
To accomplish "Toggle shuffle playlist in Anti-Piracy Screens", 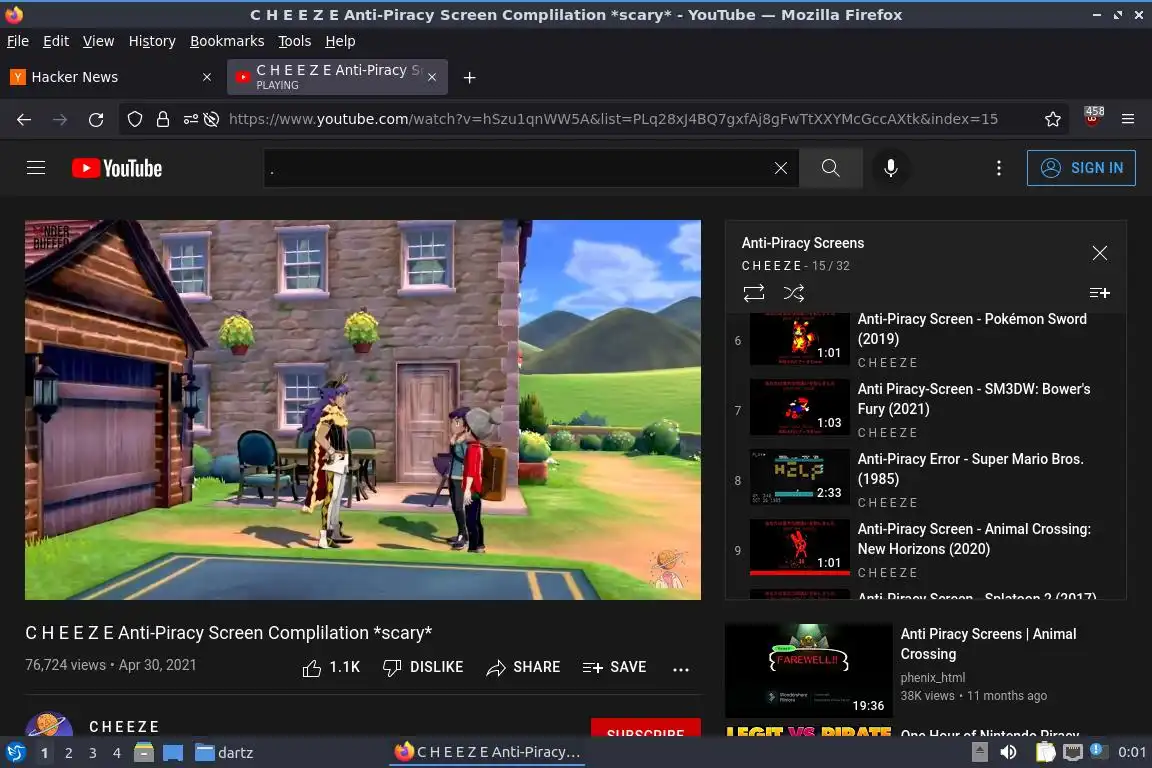I will (793, 293).
